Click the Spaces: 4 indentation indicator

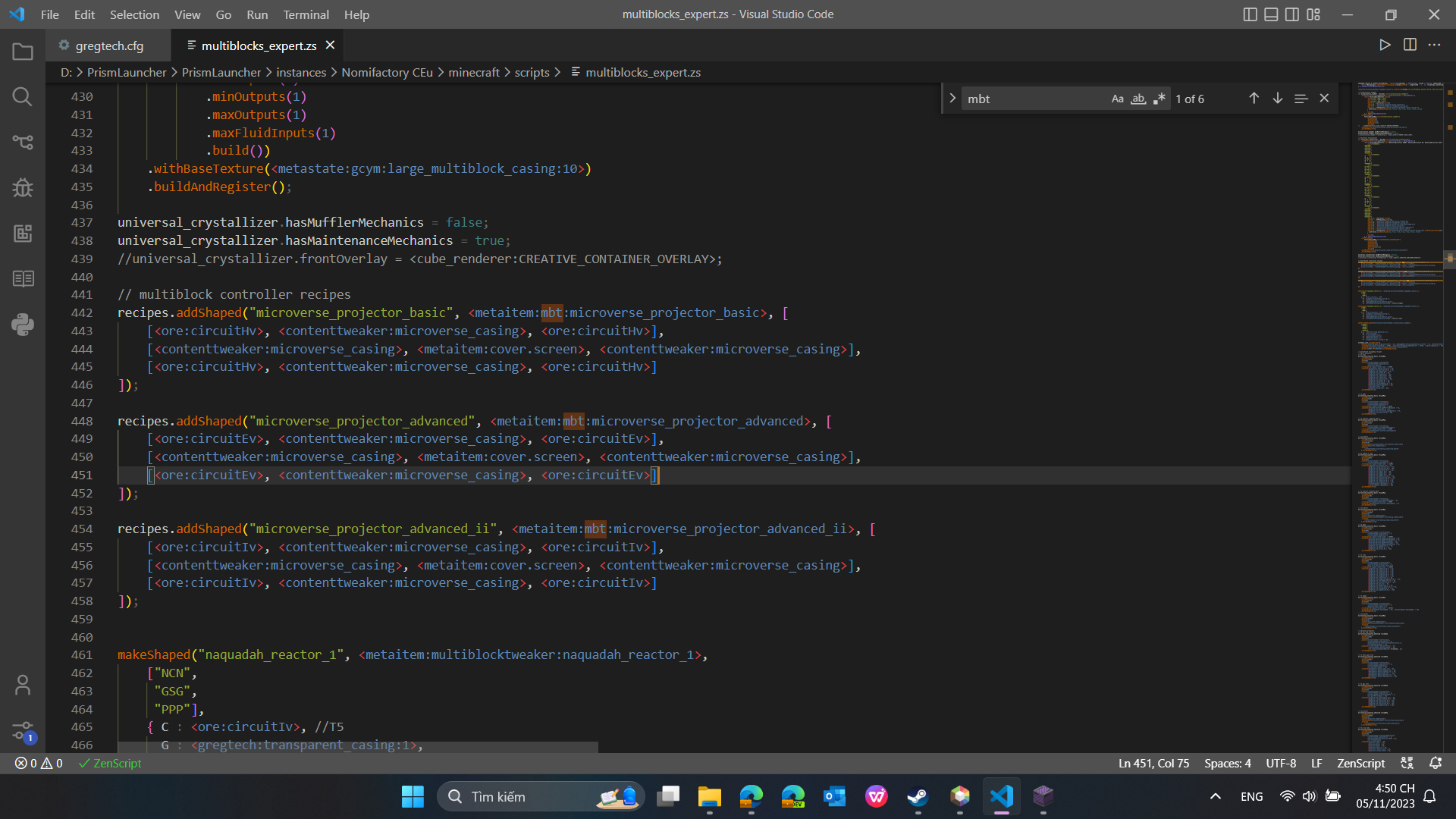coord(1227,764)
